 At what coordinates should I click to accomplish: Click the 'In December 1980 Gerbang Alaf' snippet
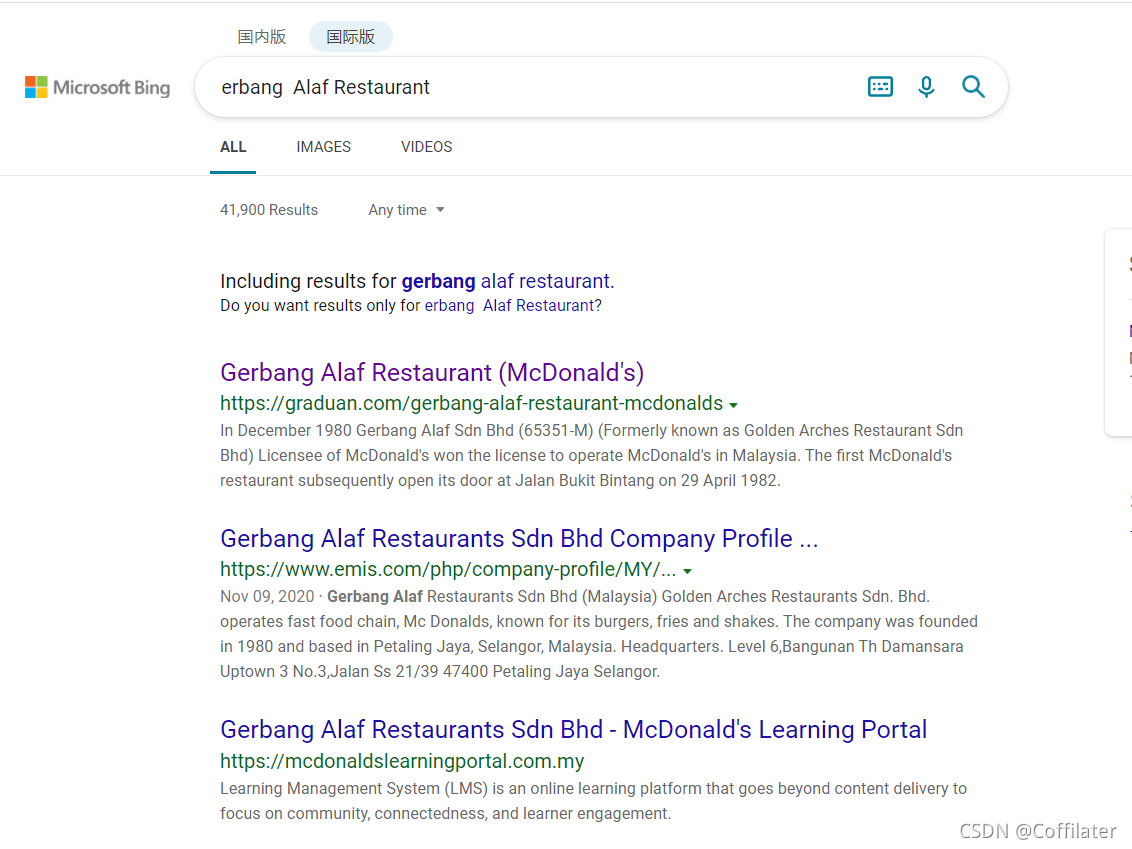tap(591, 456)
